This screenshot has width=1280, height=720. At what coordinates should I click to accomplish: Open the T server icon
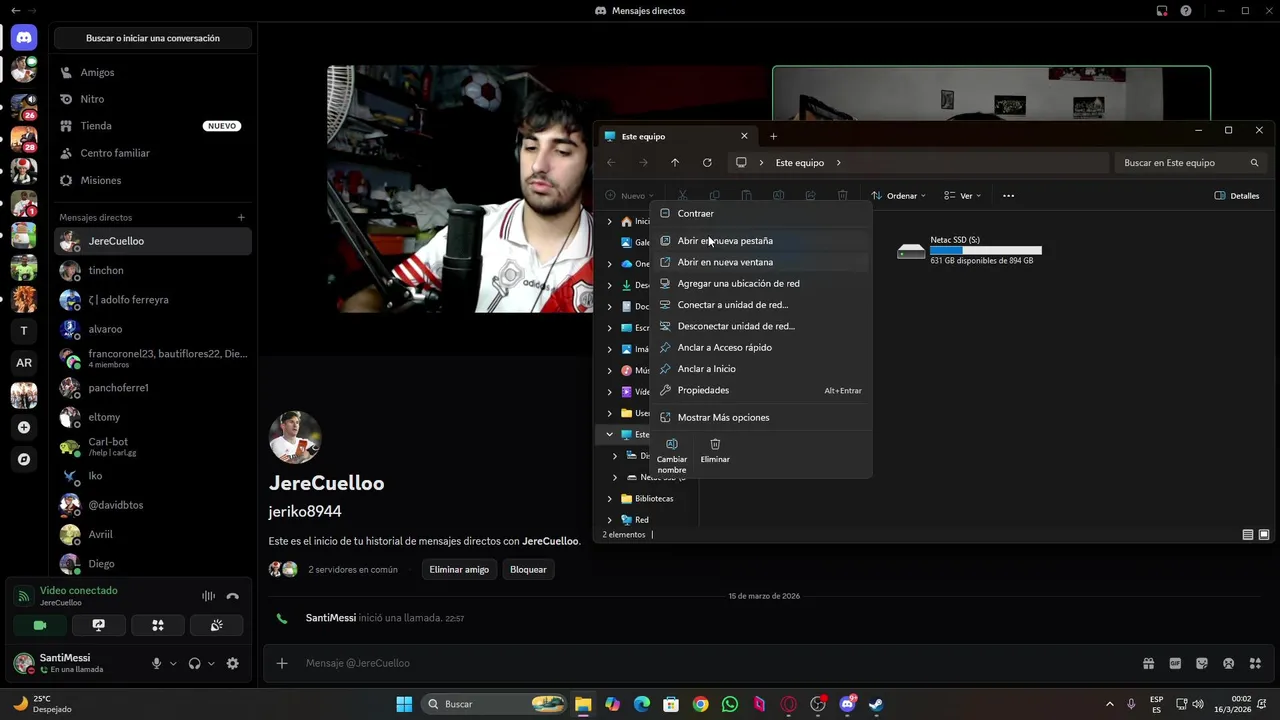pyautogui.click(x=24, y=330)
